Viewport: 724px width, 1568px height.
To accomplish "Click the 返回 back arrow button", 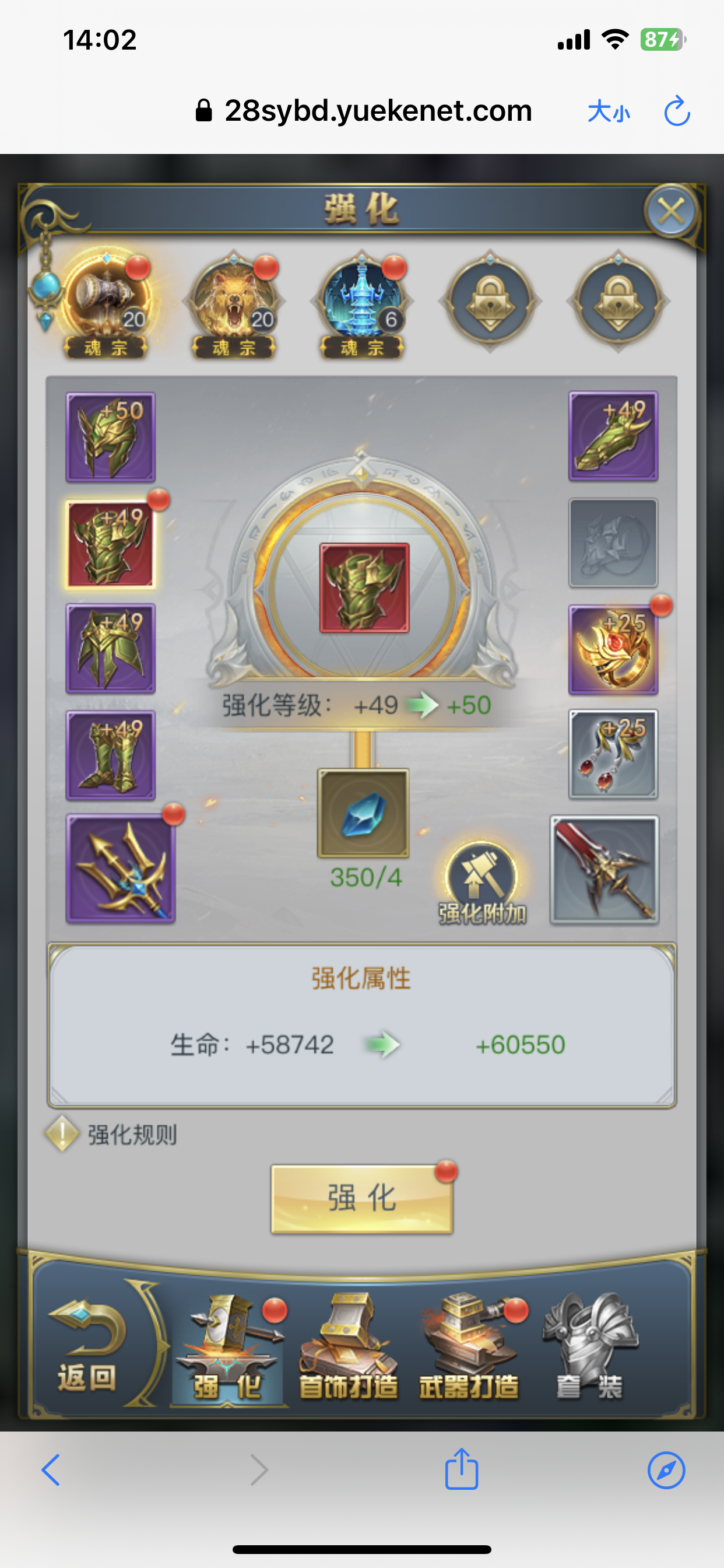I will click(87, 1346).
